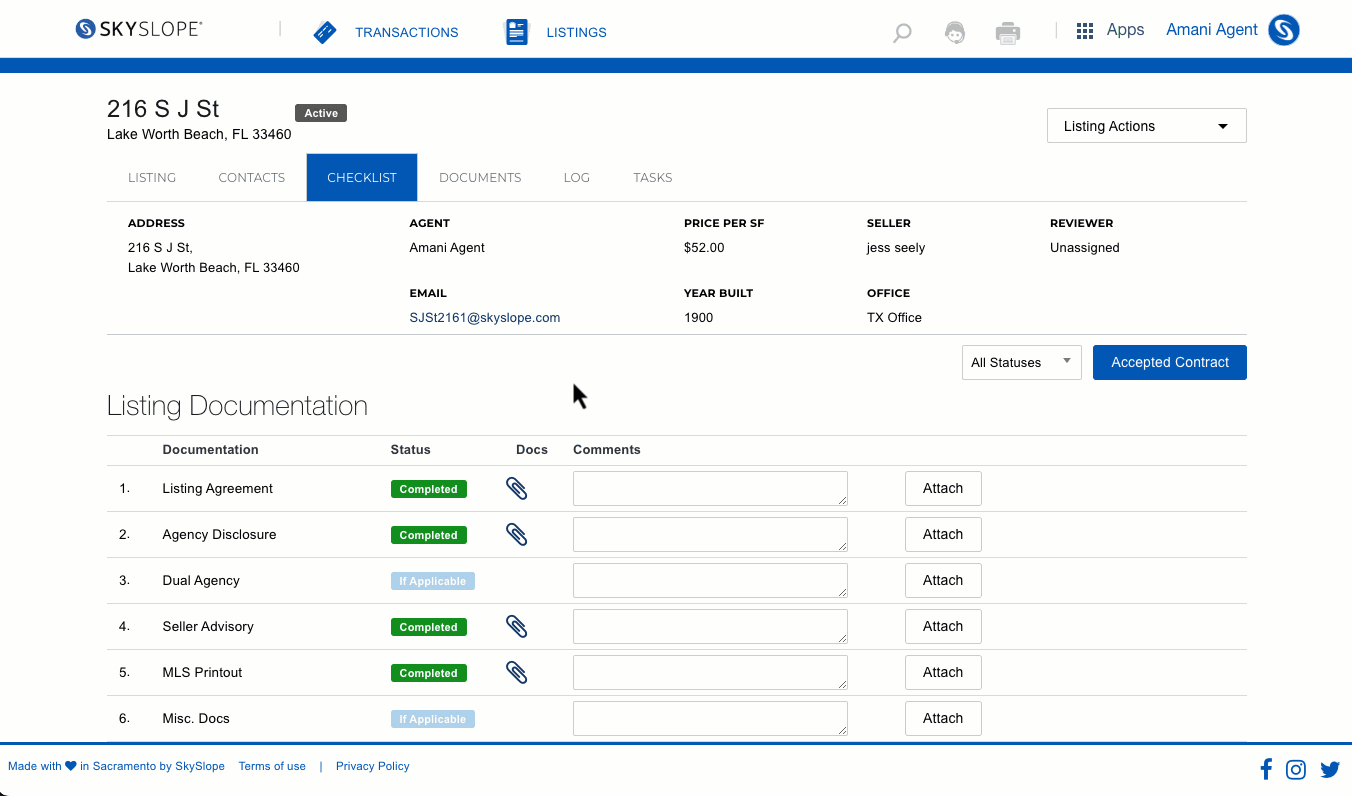Click the 'Listing Agreement' row name

(217, 488)
